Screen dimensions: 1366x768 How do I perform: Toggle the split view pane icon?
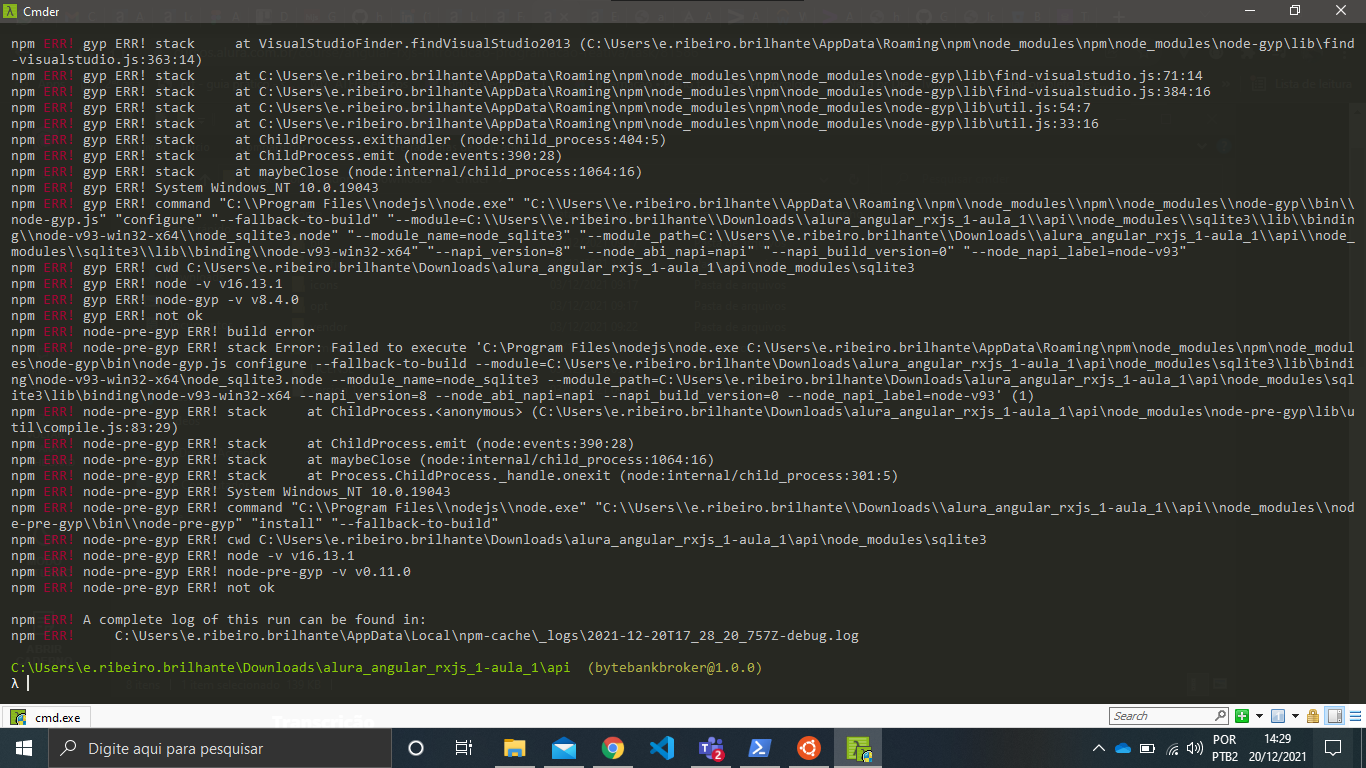[x=1334, y=716]
